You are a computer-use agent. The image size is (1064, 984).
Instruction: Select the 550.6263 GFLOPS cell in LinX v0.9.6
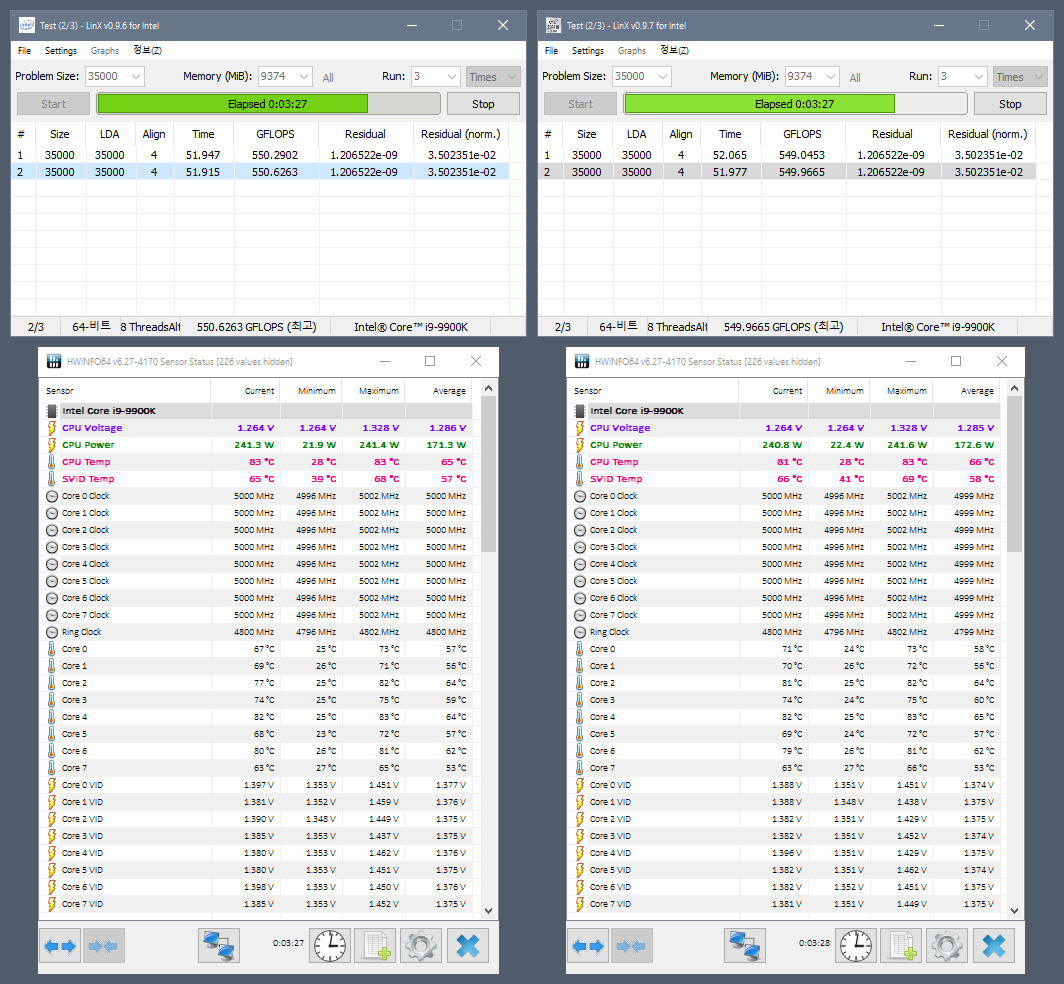pyautogui.click(x=275, y=172)
